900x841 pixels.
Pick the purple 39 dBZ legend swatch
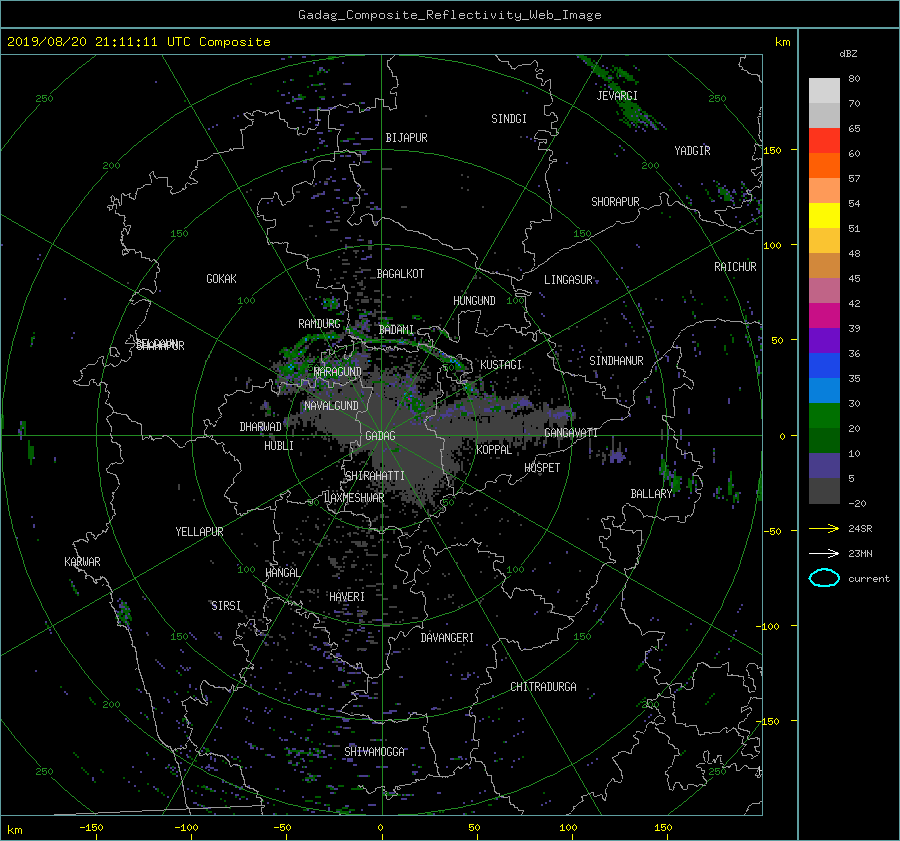pyautogui.click(x=824, y=340)
